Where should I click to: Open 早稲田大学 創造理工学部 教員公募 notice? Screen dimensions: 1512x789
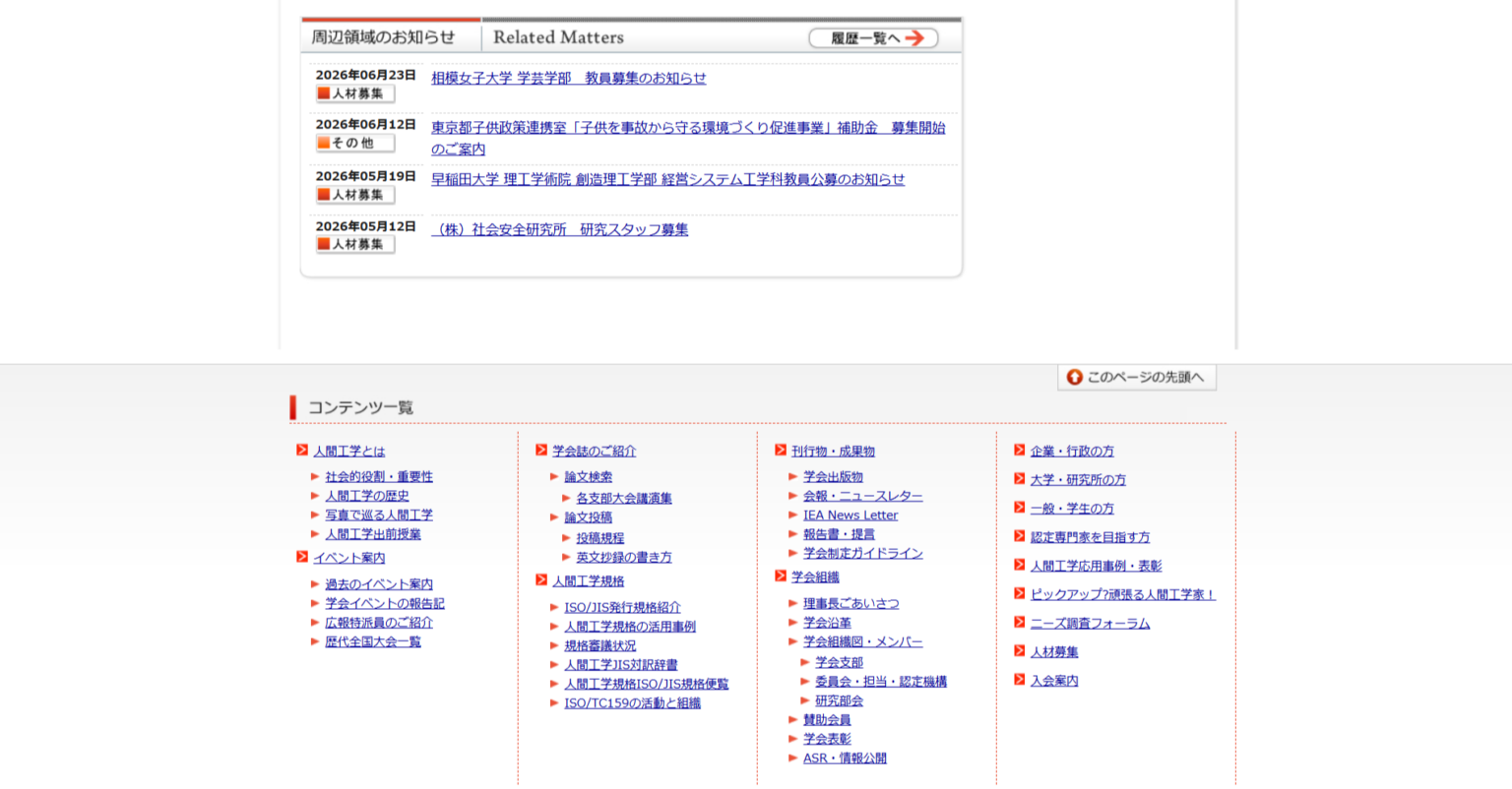pyautogui.click(x=667, y=180)
